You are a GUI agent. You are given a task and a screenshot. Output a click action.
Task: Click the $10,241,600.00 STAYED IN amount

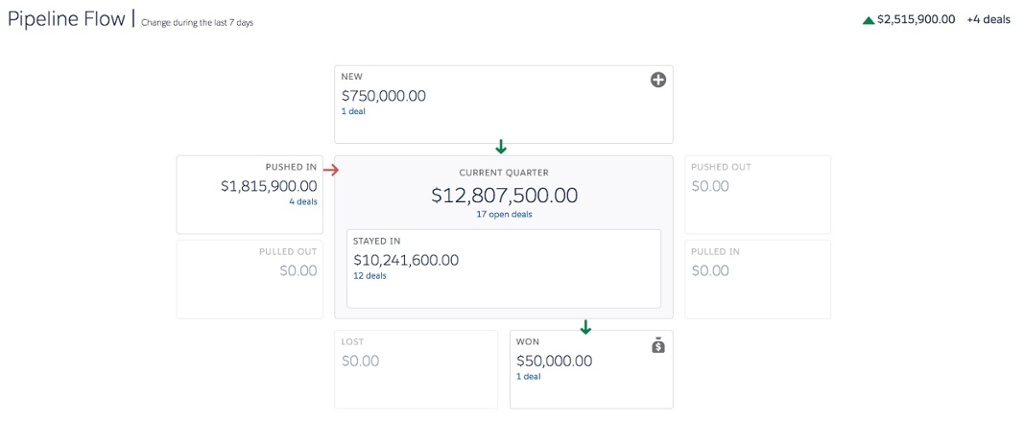click(406, 260)
